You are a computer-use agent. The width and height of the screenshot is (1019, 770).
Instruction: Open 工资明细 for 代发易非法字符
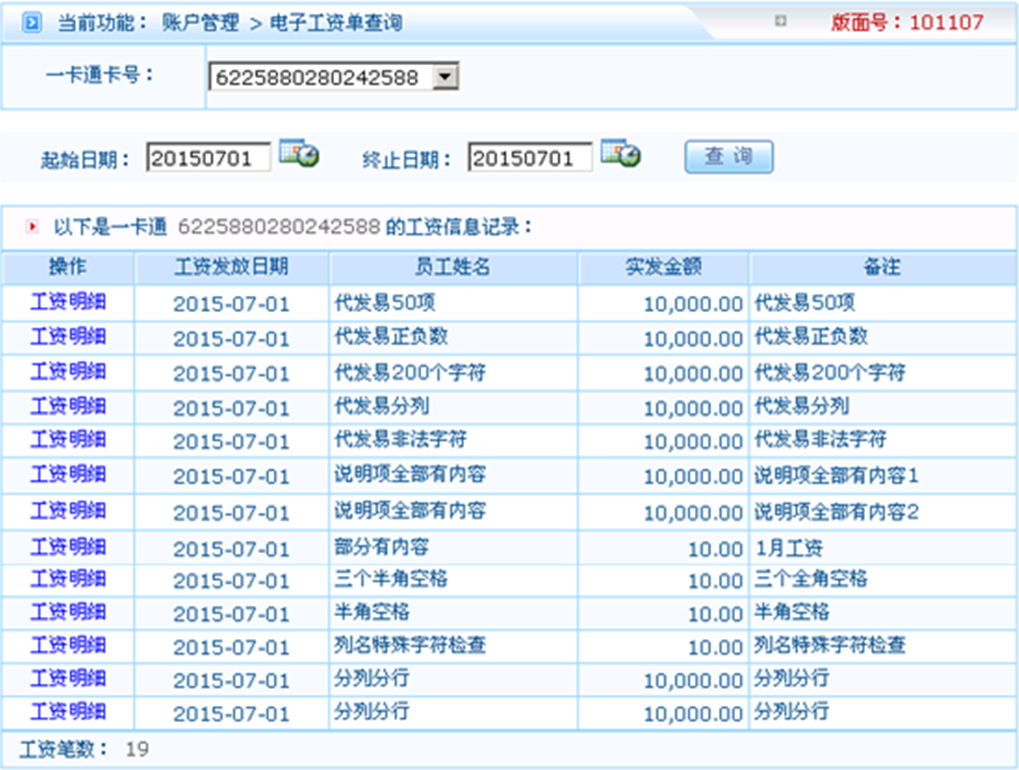click(68, 440)
